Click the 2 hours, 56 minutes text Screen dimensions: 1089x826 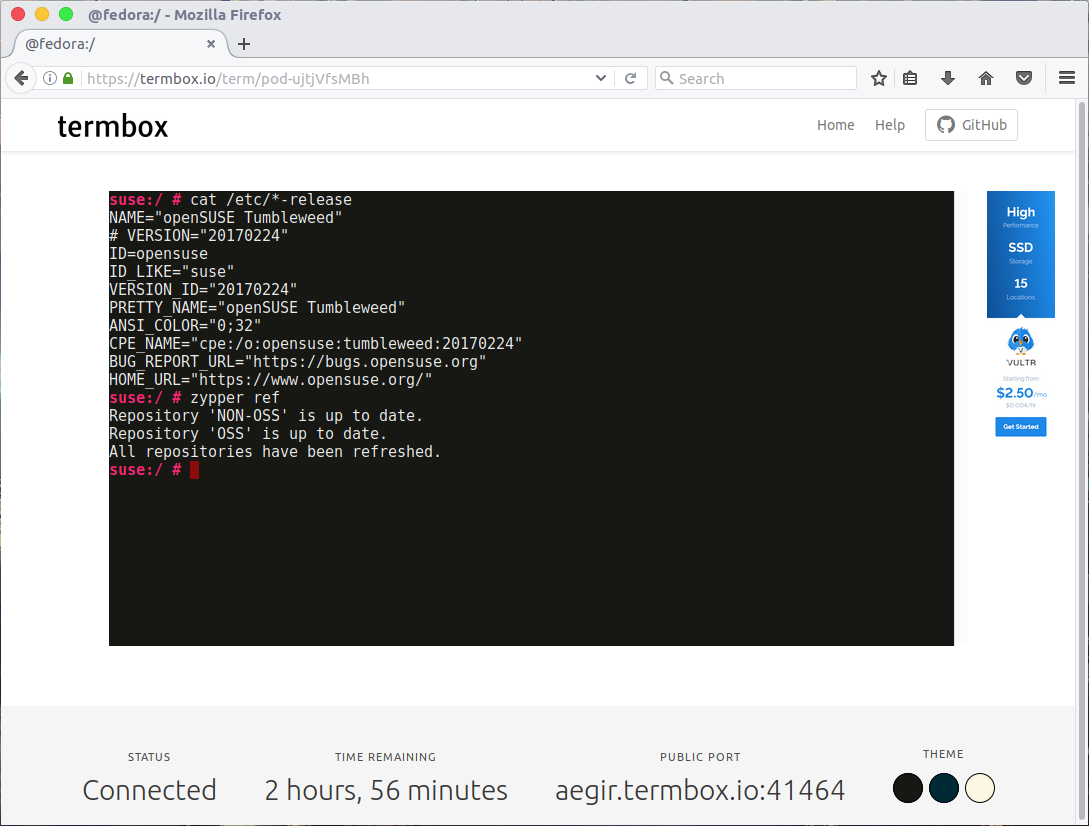point(386,791)
